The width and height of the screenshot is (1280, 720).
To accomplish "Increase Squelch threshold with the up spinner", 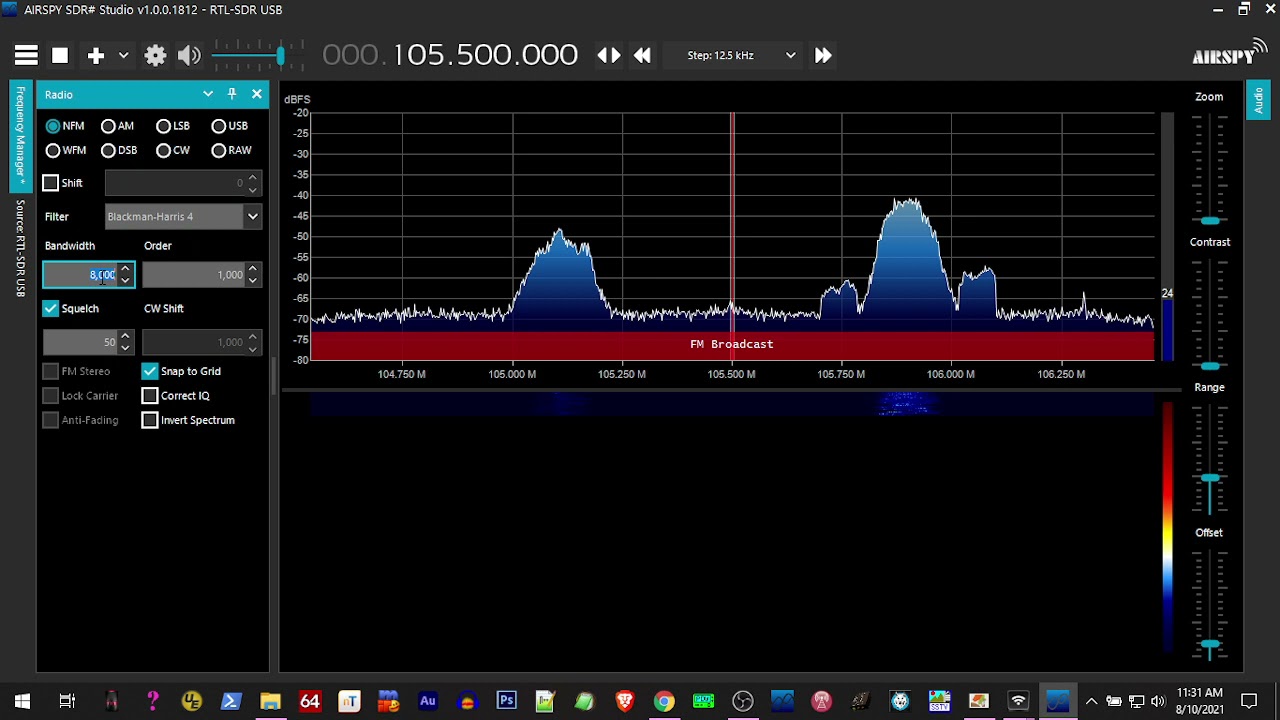I will click(x=125, y=337).
